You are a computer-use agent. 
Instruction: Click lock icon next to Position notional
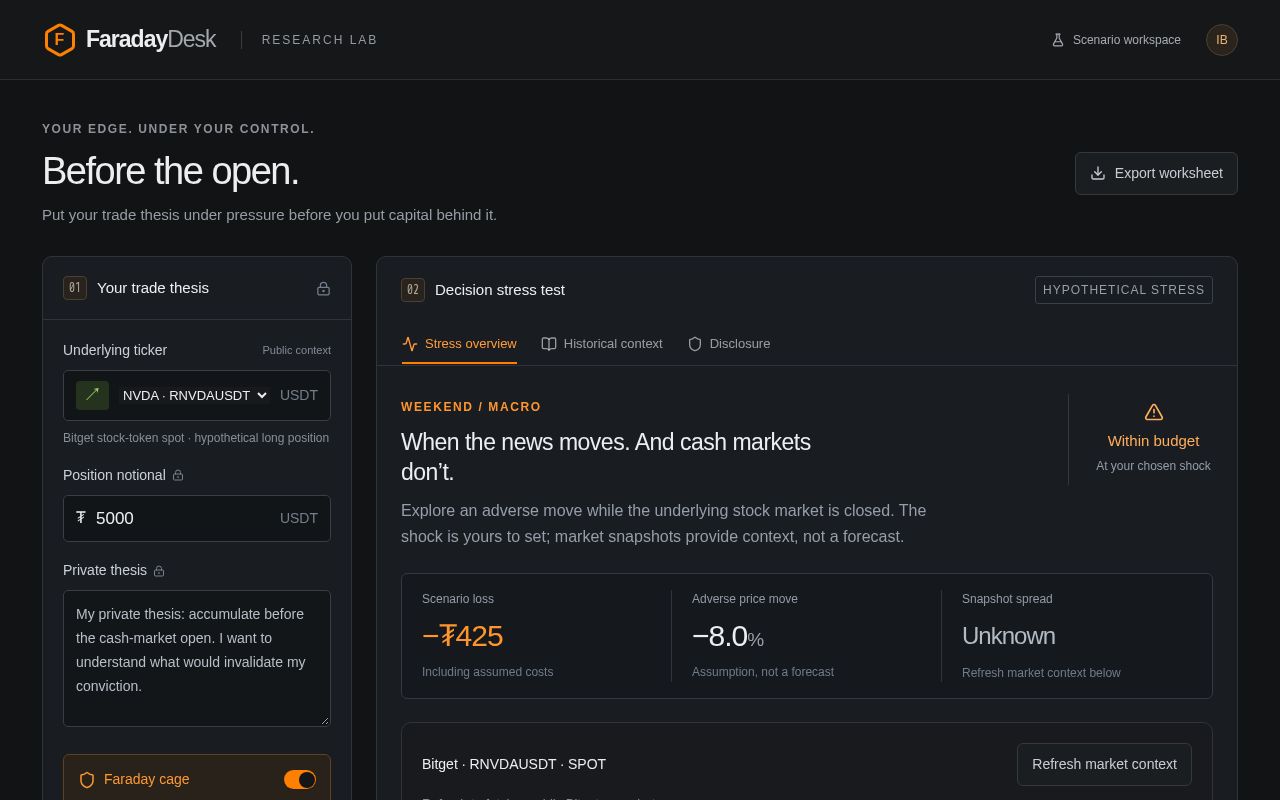[x=178, y=476]
